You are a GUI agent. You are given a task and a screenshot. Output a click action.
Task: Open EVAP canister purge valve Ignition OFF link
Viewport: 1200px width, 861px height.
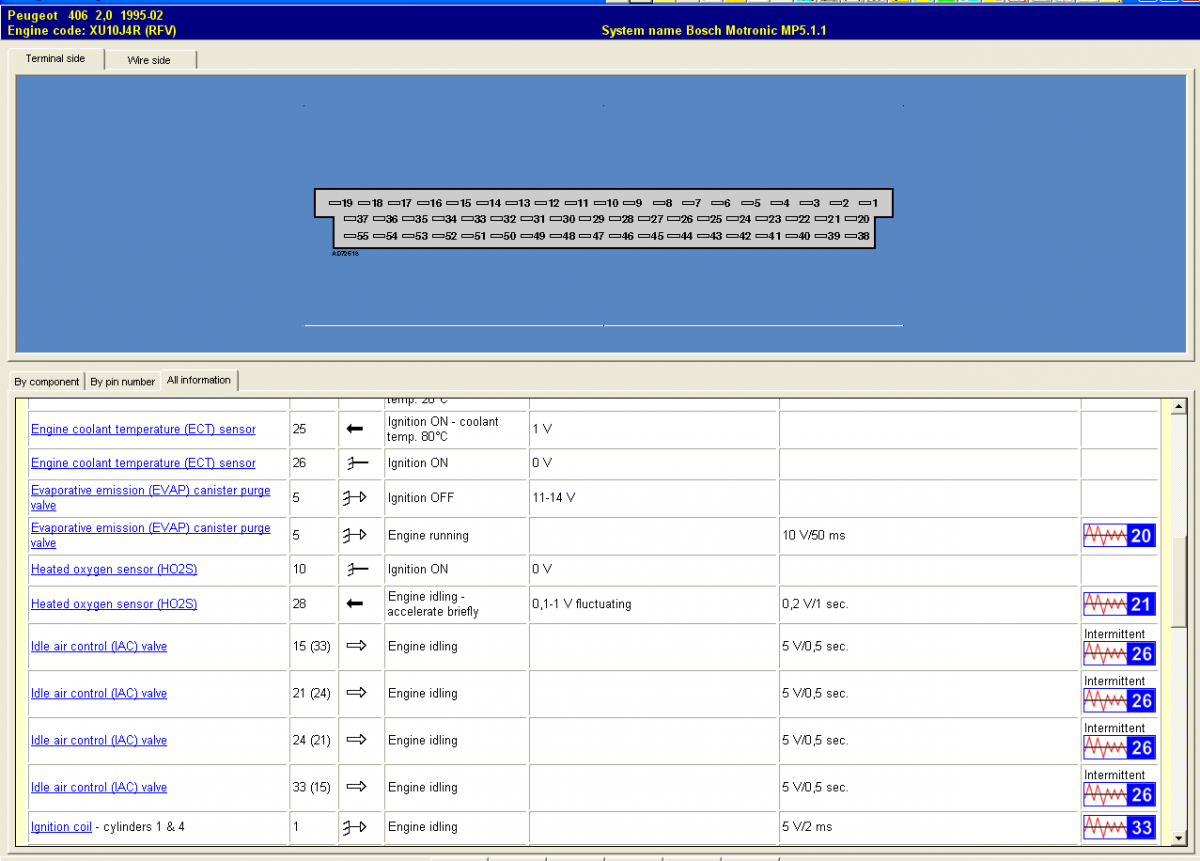coord(150,498)
